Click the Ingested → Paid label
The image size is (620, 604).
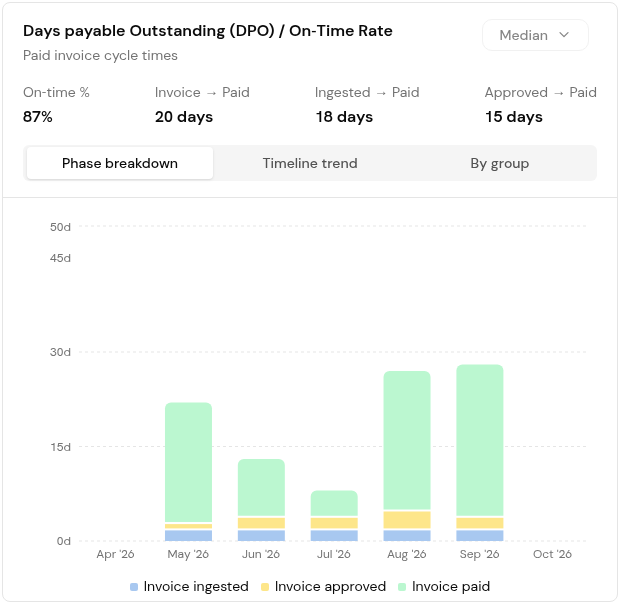[x=367, y=92]
